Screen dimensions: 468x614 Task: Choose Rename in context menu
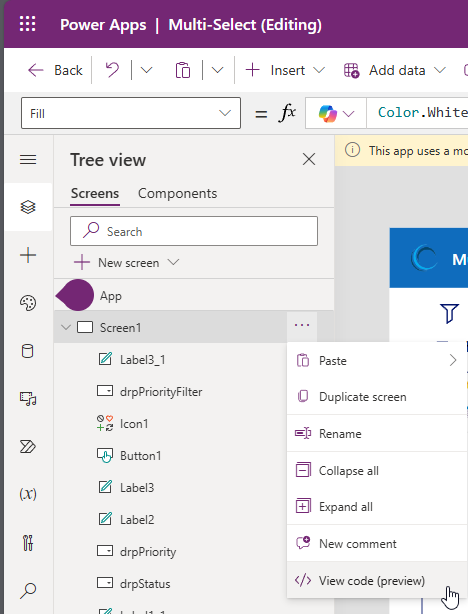(377, 433)
